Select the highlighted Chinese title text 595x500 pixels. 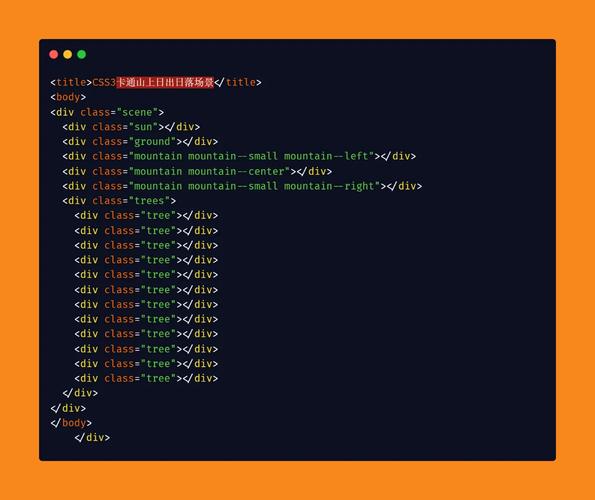pyautogui.click(x=165, y=82)
